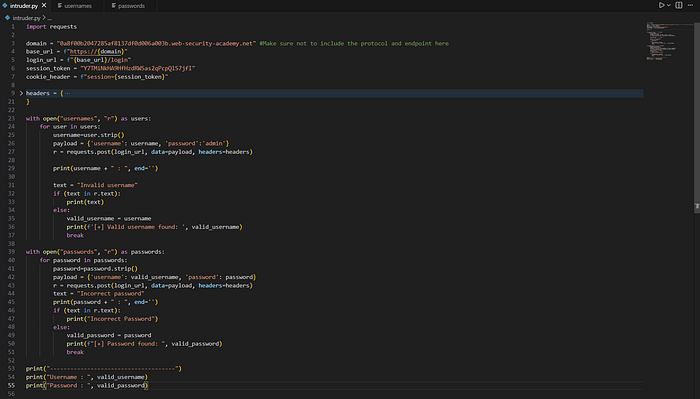700x399 pixels.
Task: Open the More Actions ellipsis menu
Action: pyautogui.click(x=690, y=5)
